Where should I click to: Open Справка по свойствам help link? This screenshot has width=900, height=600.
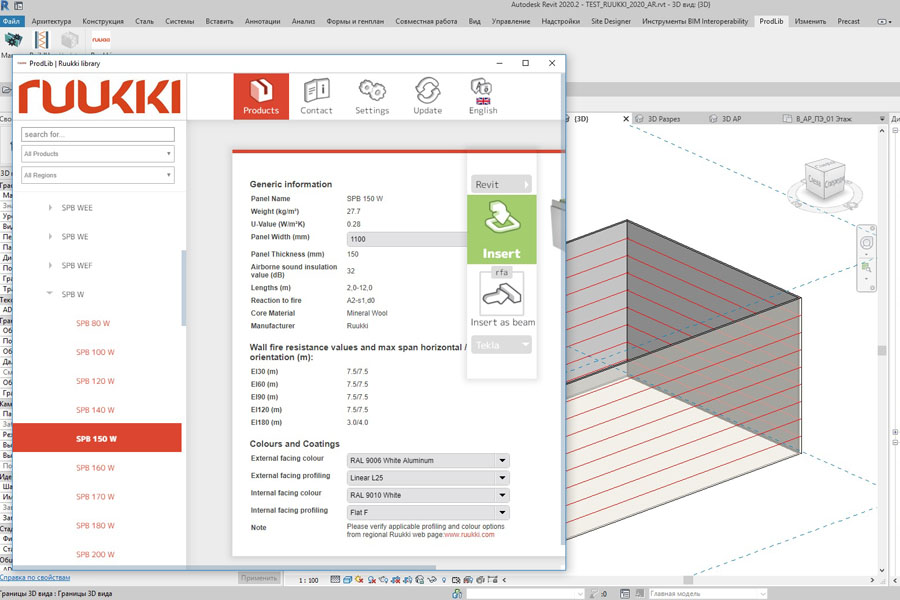35,578
